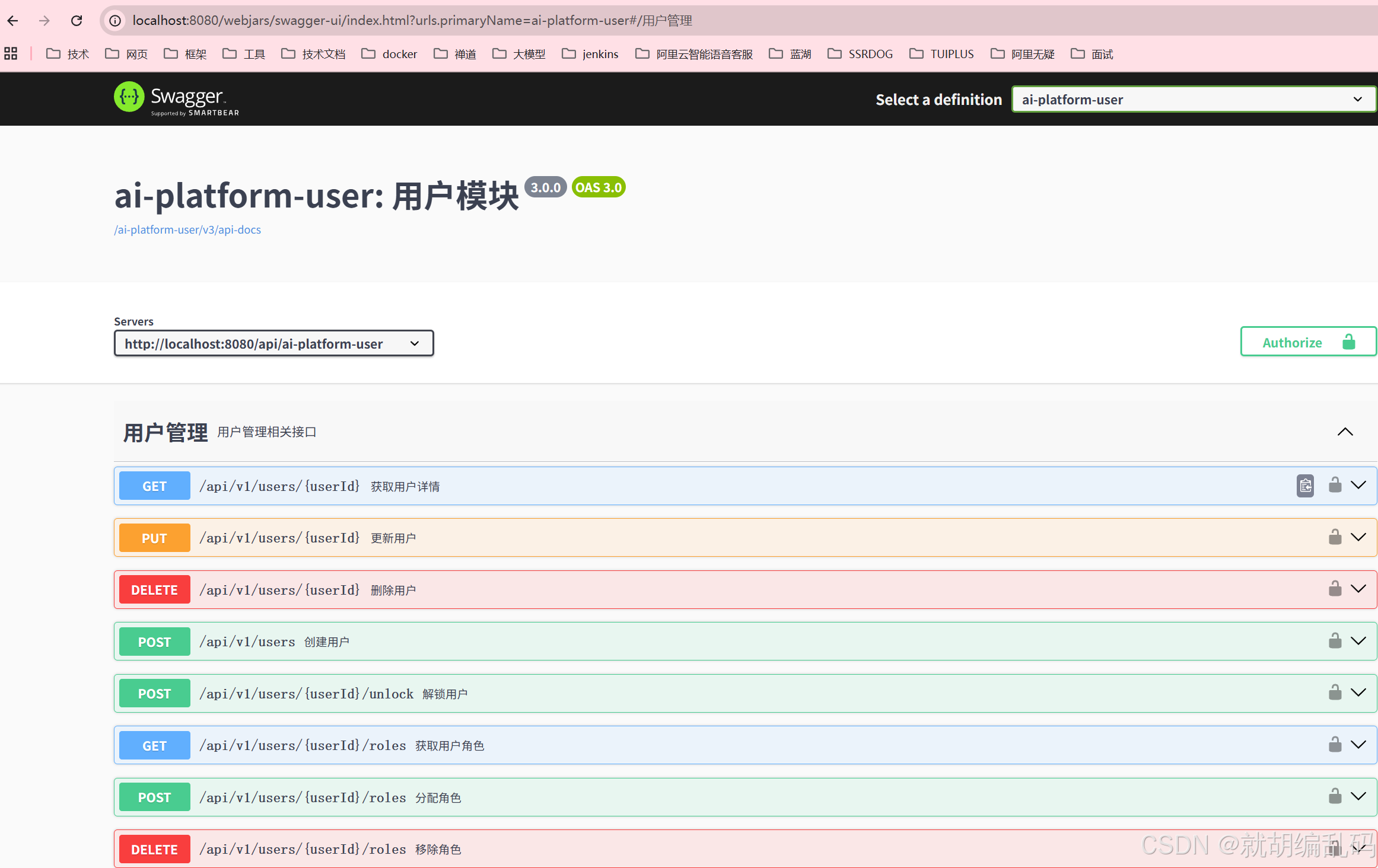1378x868 pixels.
Task: Expand POST 创建用户 with its chevron
Action: pos(1358,641)
